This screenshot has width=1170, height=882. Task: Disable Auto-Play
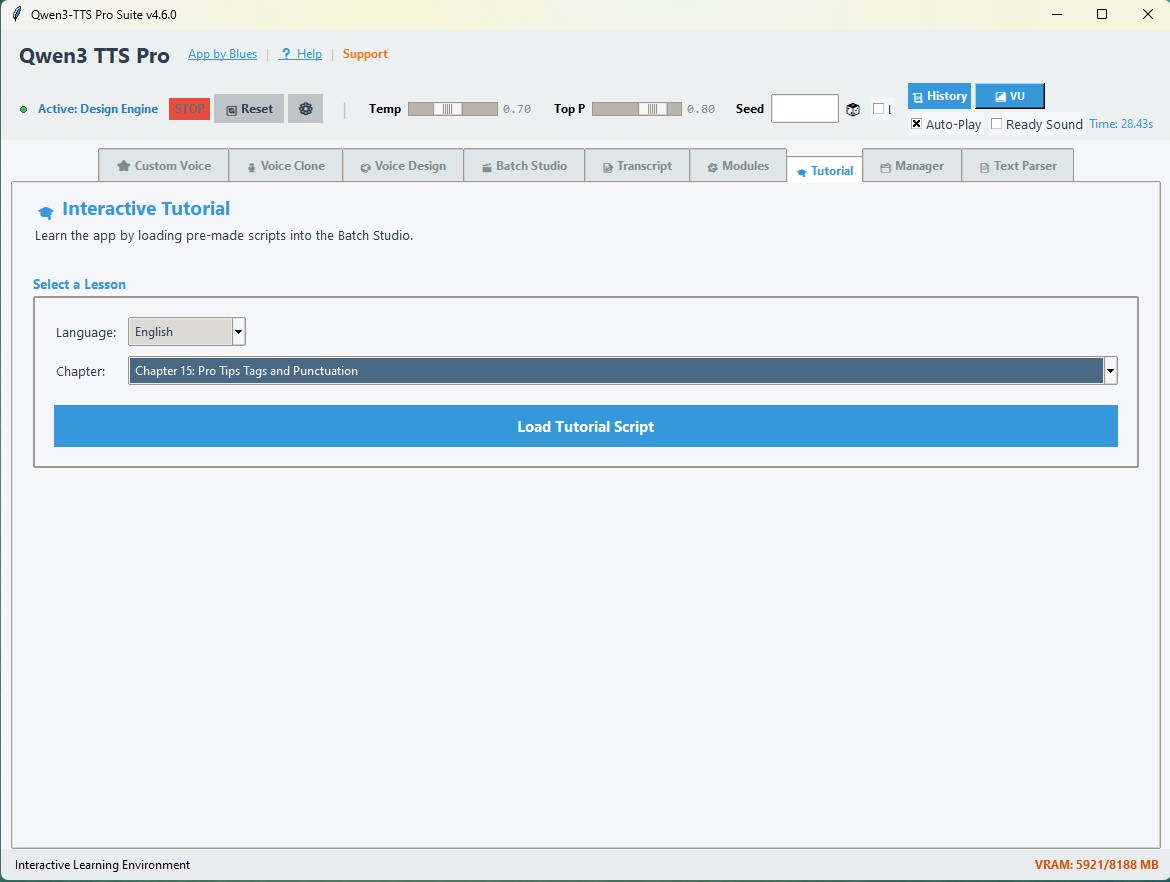coord(915,124)
